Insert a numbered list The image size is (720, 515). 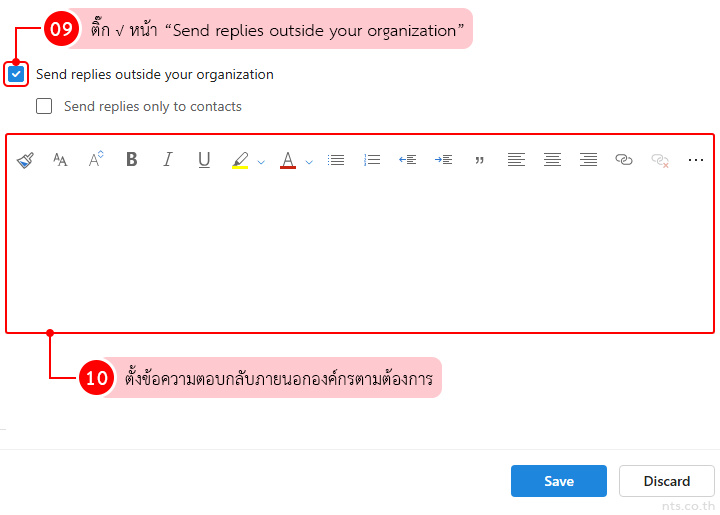pos(372,160)
